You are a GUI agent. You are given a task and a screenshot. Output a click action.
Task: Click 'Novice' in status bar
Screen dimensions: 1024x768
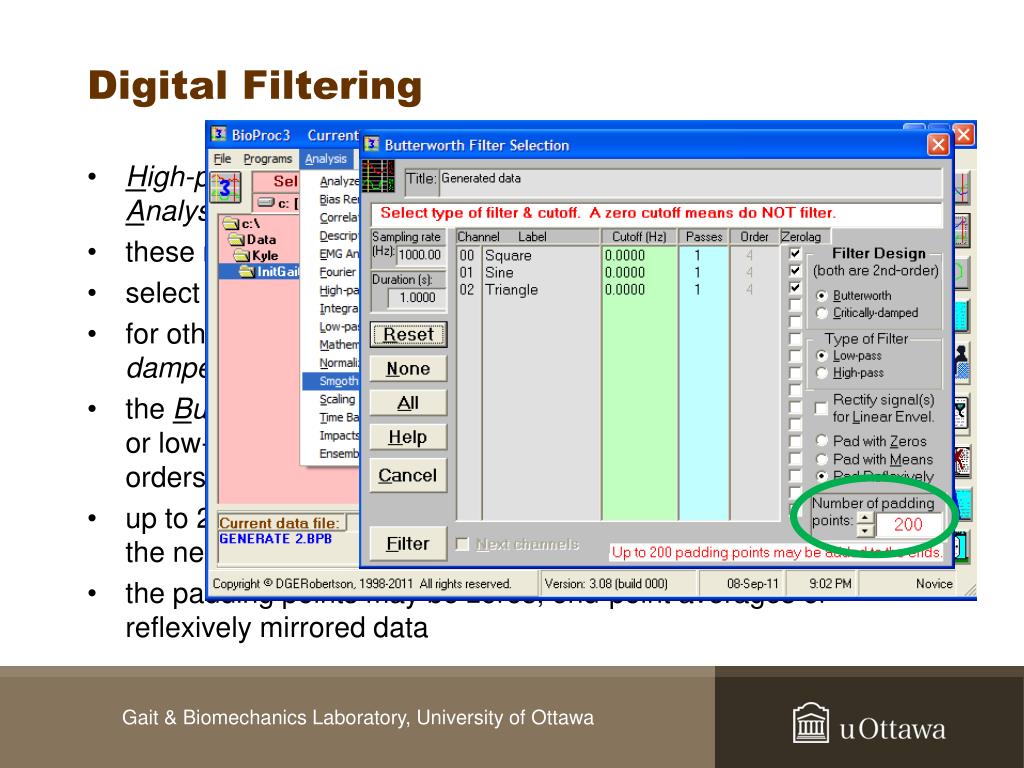click(934, 584)
